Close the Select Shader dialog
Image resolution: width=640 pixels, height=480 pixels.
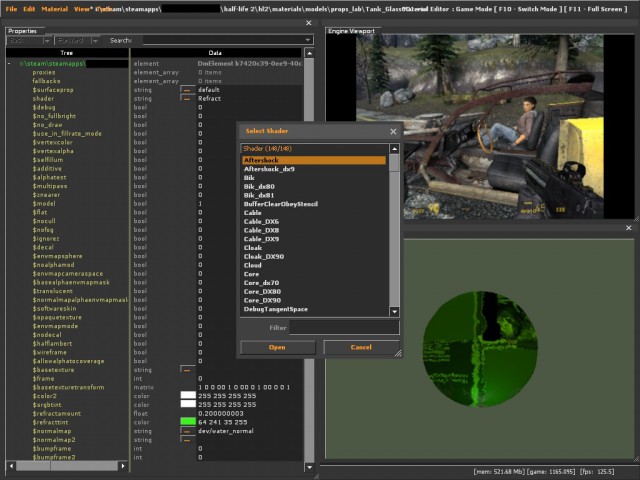click(x=393, y=131)
